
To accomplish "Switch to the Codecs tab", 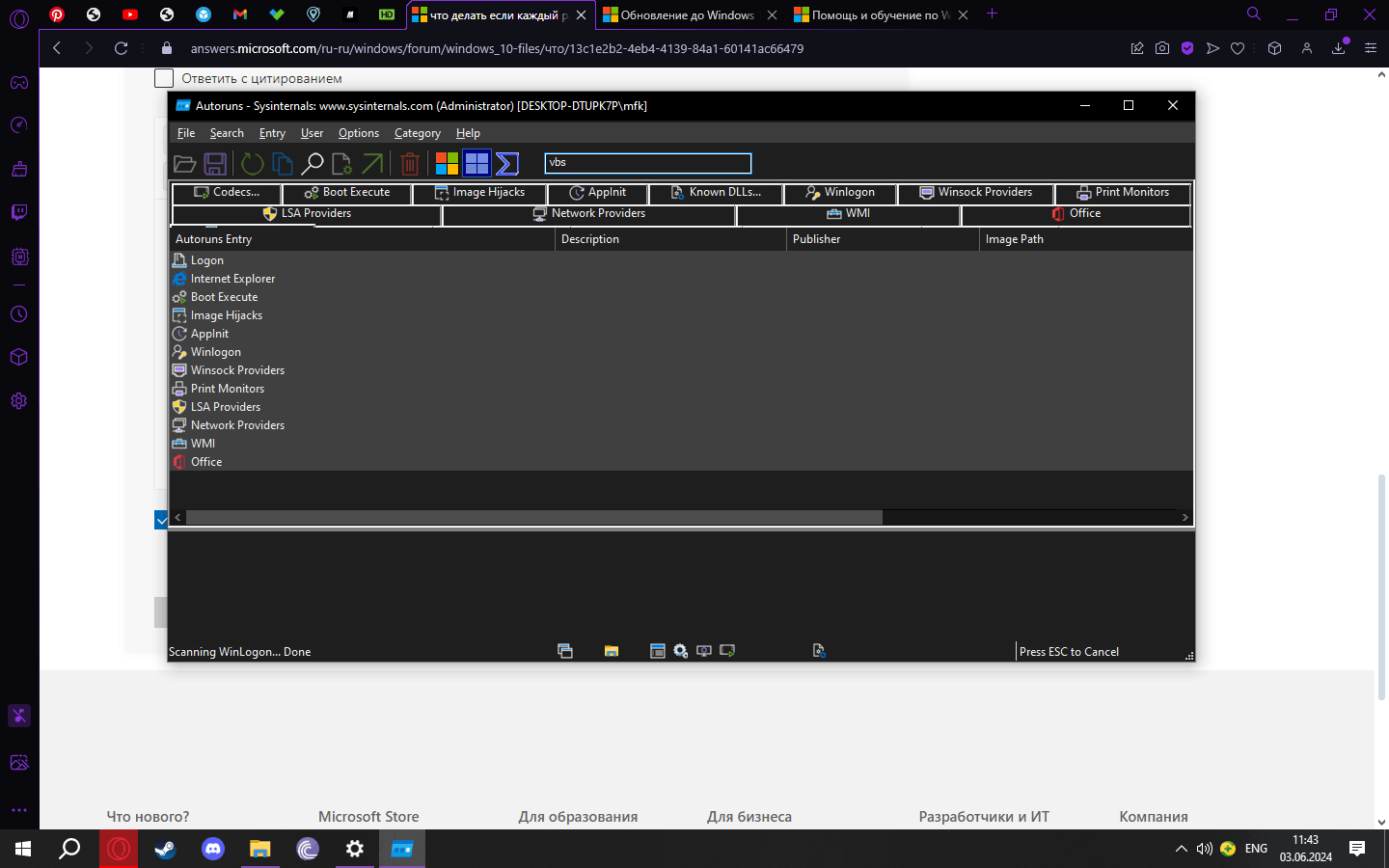I will tap(227, 193).
